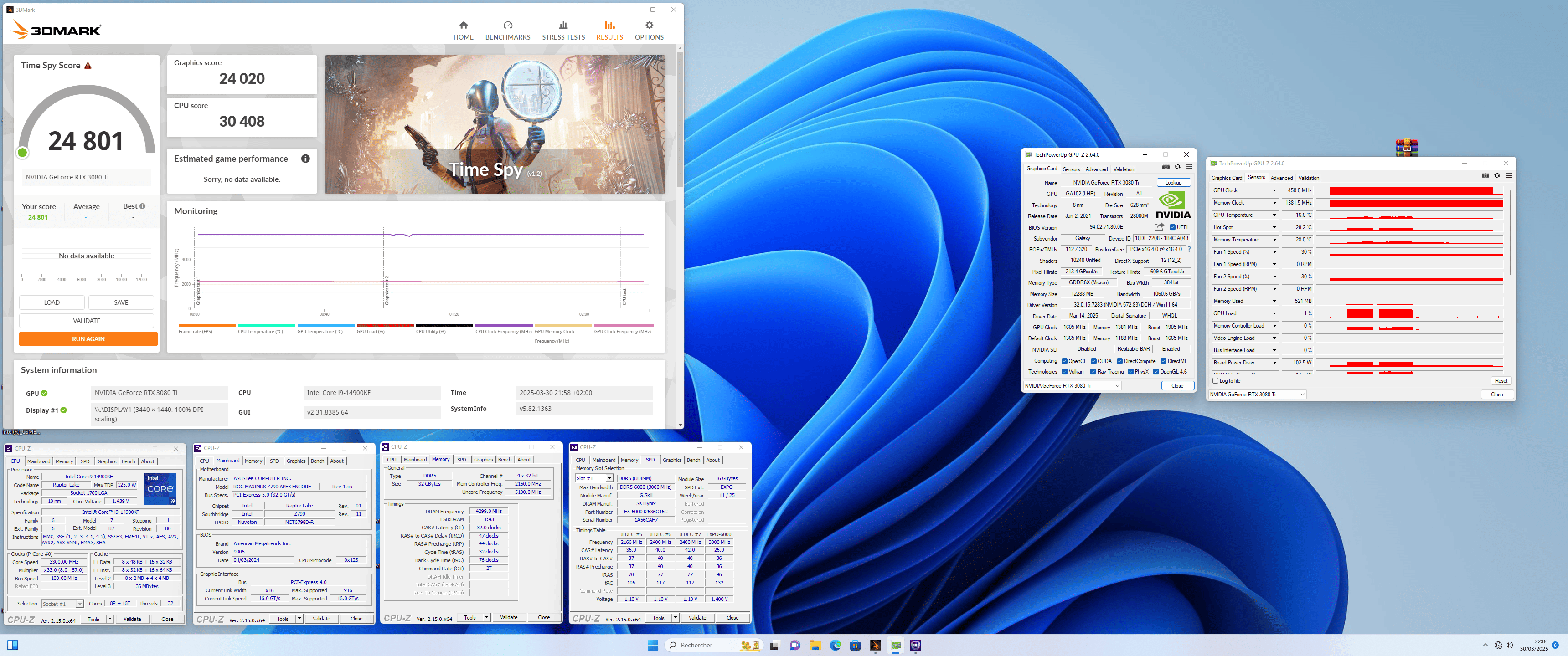Toggle the OpenCL checkbox in GPU-Z

(1065, 361)
